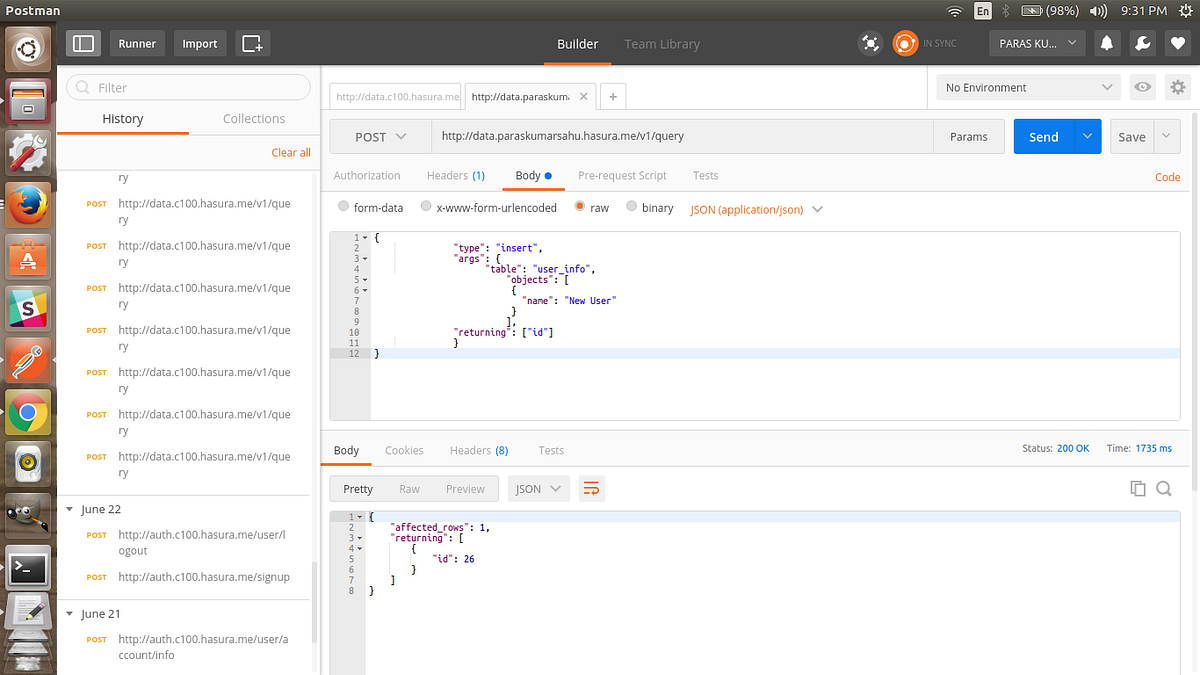Create a new tab with the plus icon
The height and width of the screenshot is (675, 1200).
612,96
